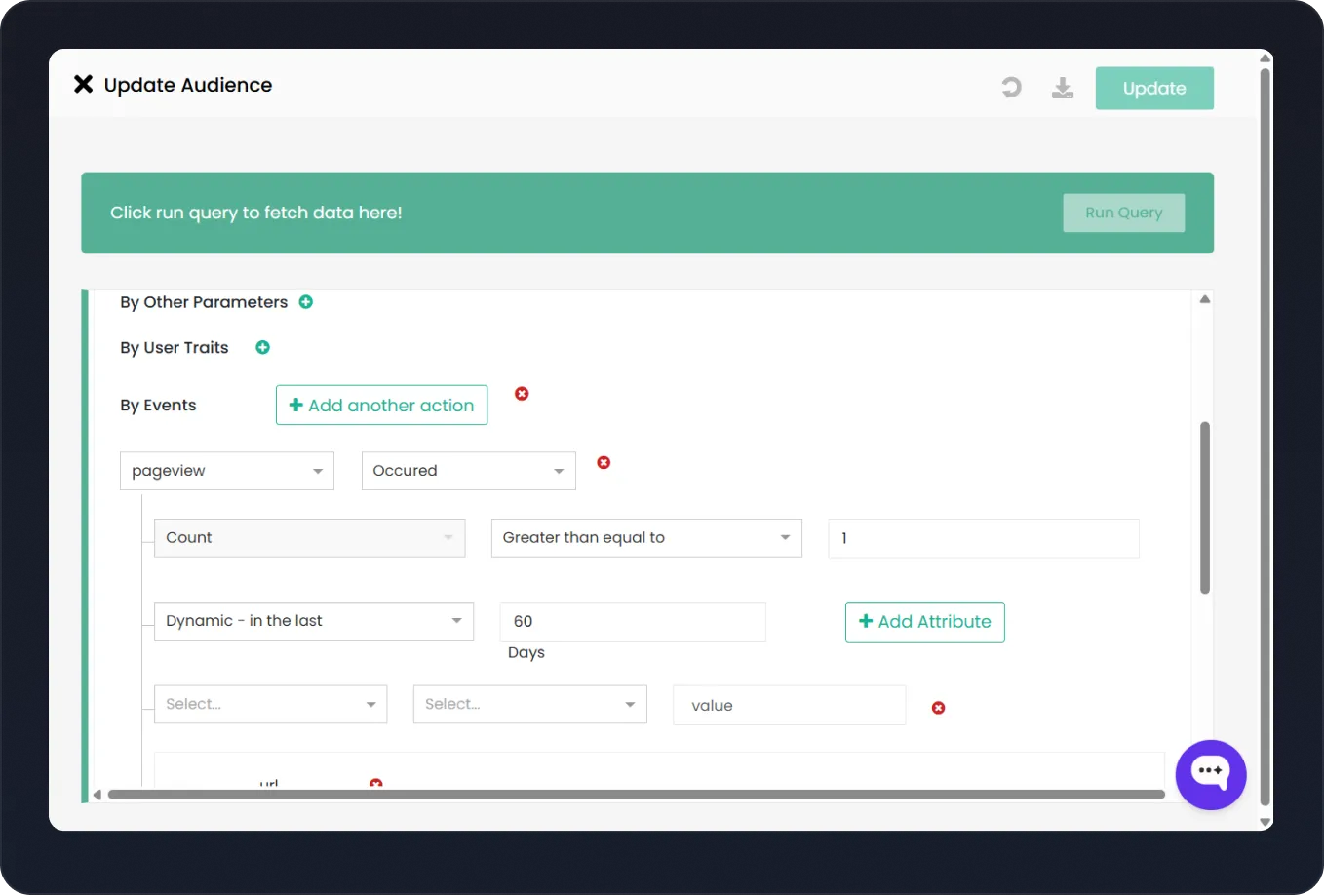
Task: Open the Occured dropdown
Action: click(x=469, y=471)
